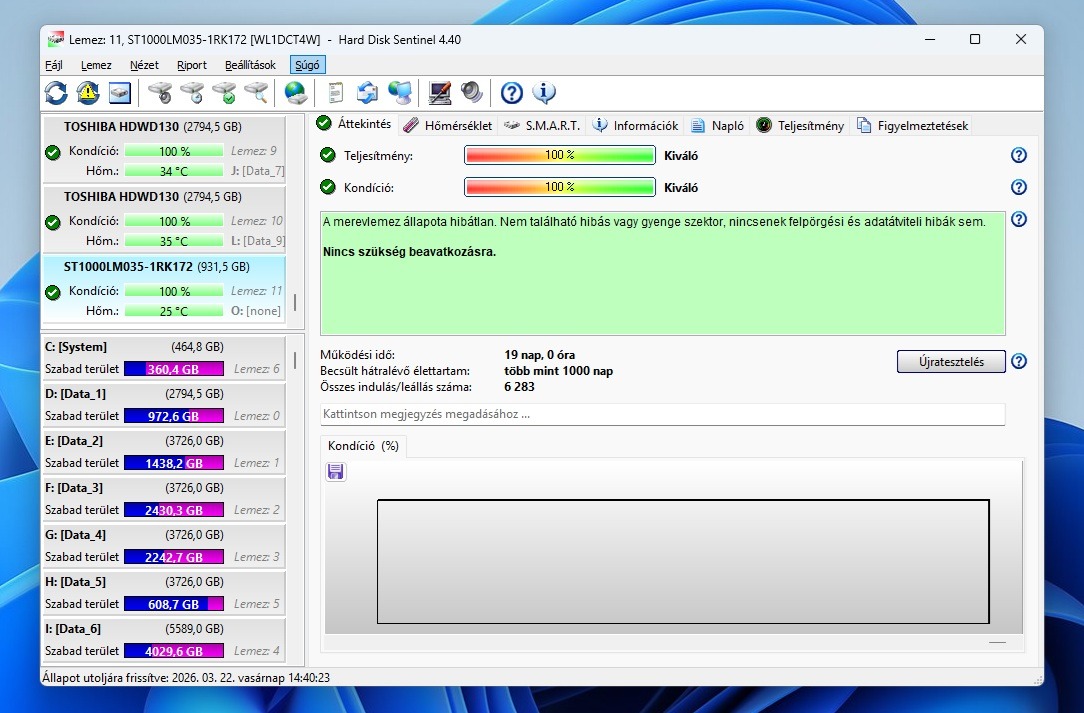Select the TOSHIBA HDWD130 Lemez 10 disk
This screenshot has width=1084, height=713.
coord(165,219)
